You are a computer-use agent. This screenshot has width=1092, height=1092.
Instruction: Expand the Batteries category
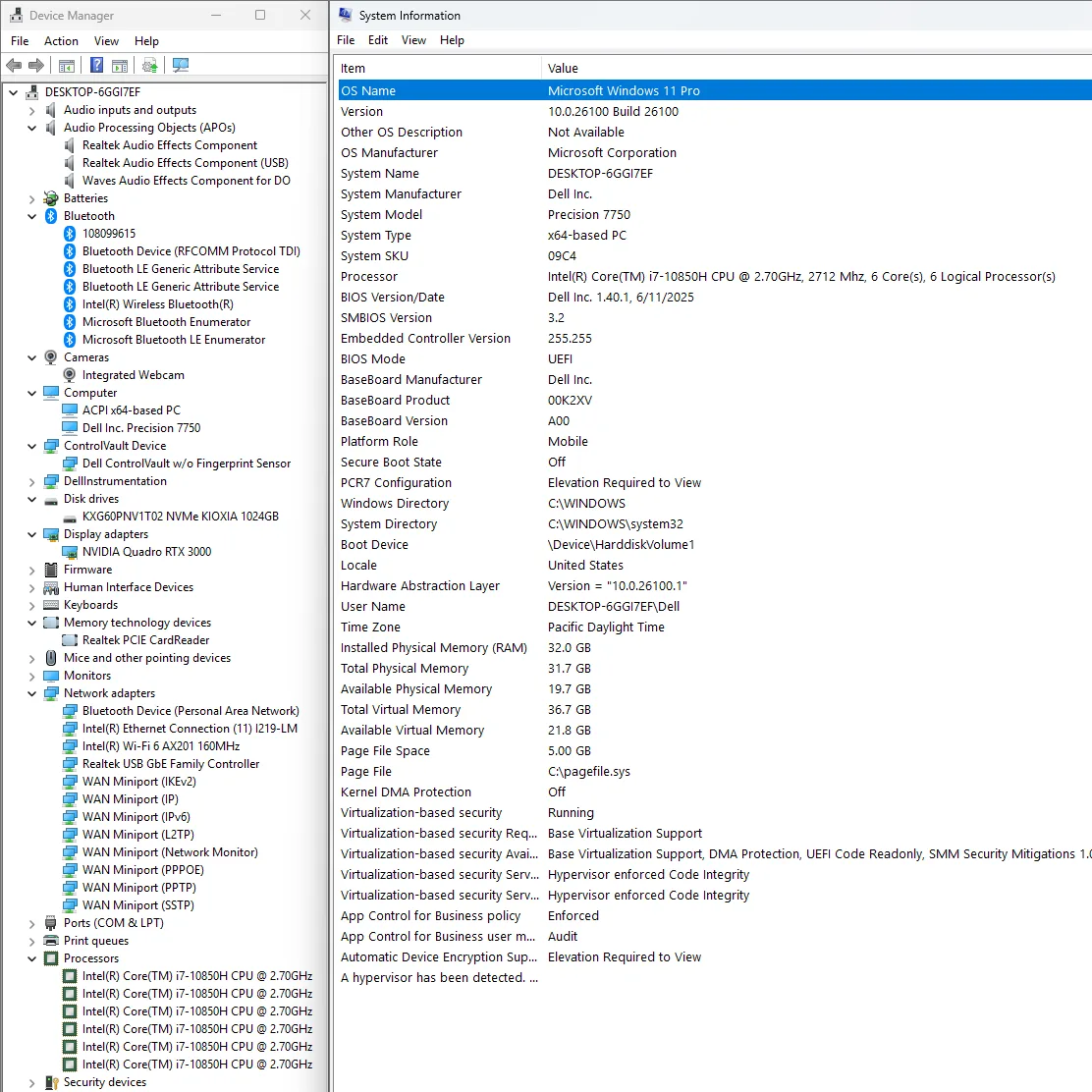31,197
